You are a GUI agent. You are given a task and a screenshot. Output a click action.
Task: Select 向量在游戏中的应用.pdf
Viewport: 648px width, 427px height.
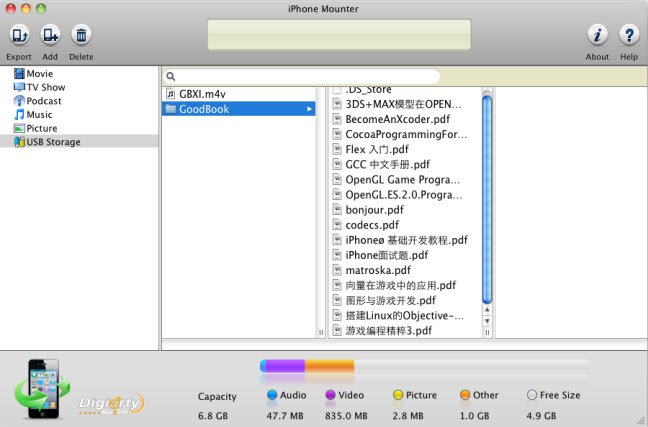click(405, 285)
